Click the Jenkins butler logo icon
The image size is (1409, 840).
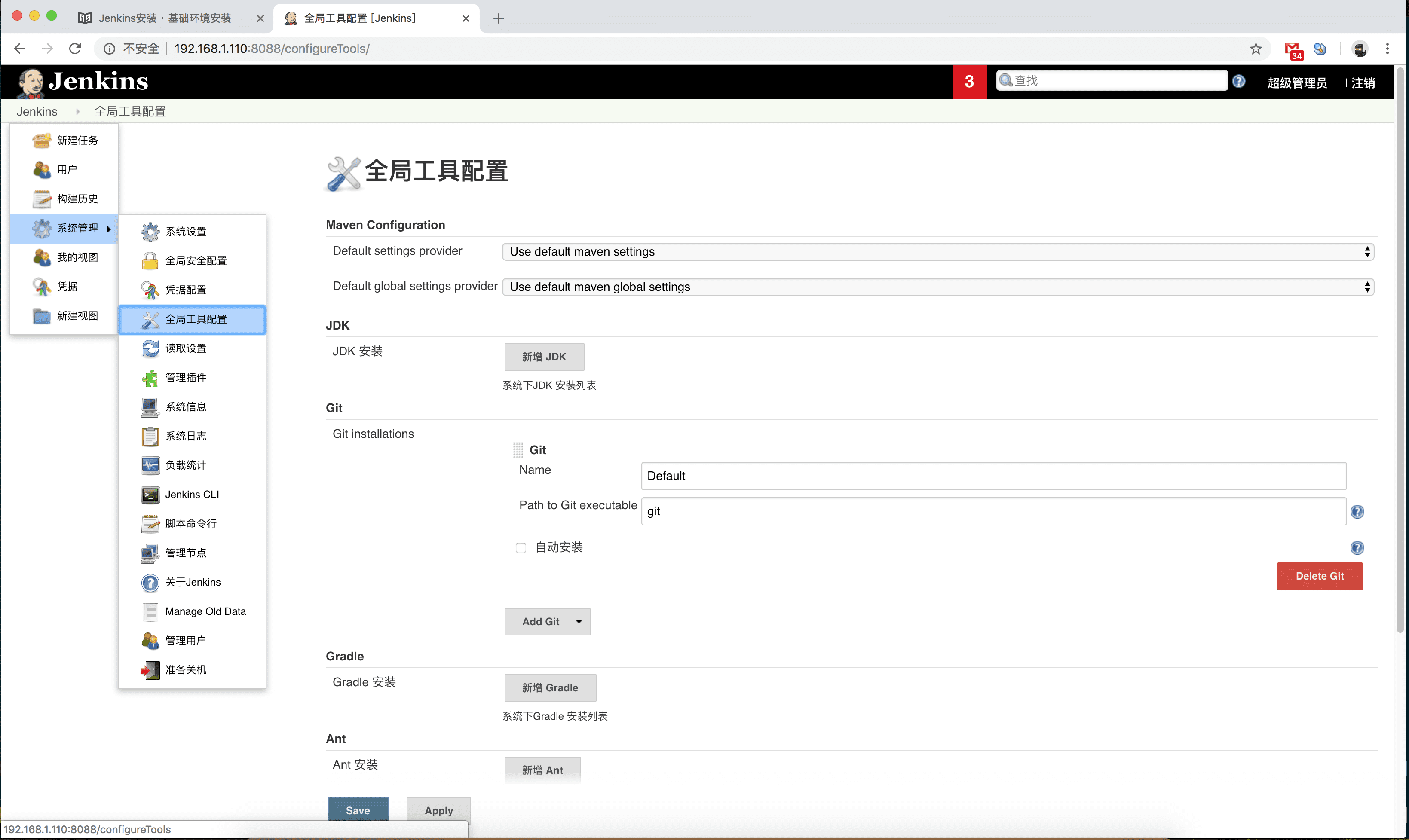[31, 82]
